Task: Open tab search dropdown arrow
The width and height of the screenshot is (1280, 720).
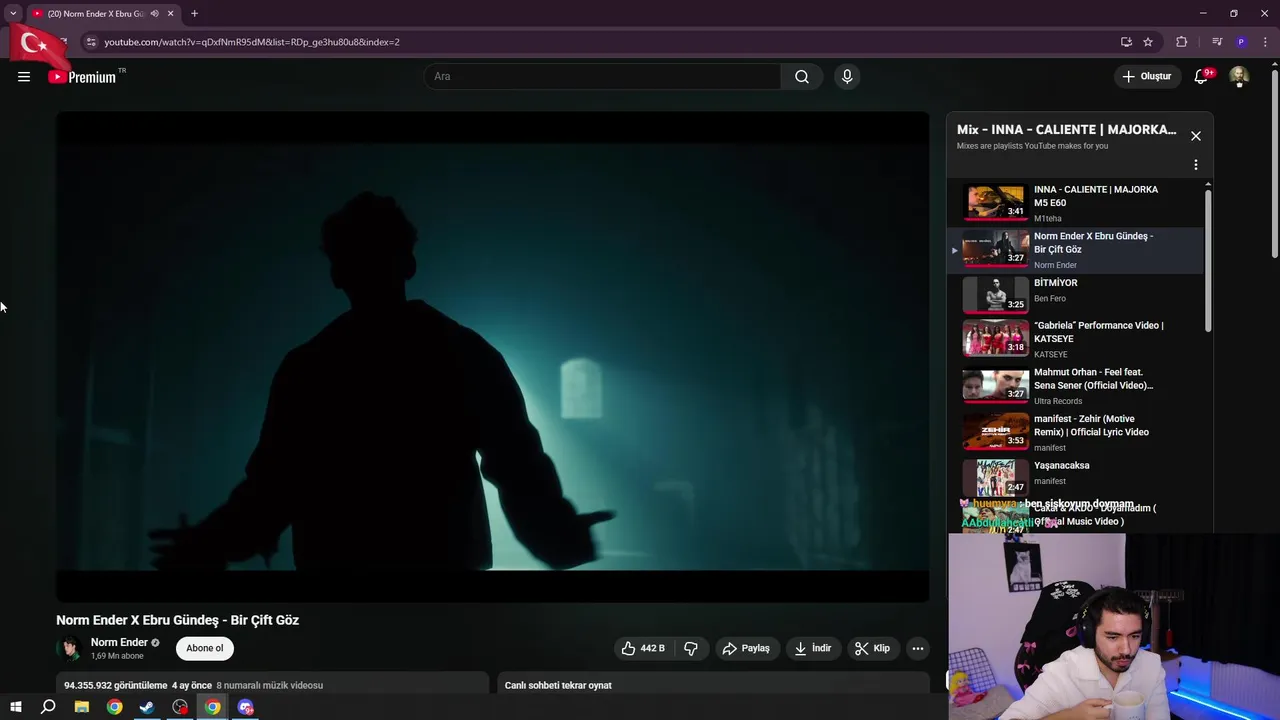Action: pos(12,14)
